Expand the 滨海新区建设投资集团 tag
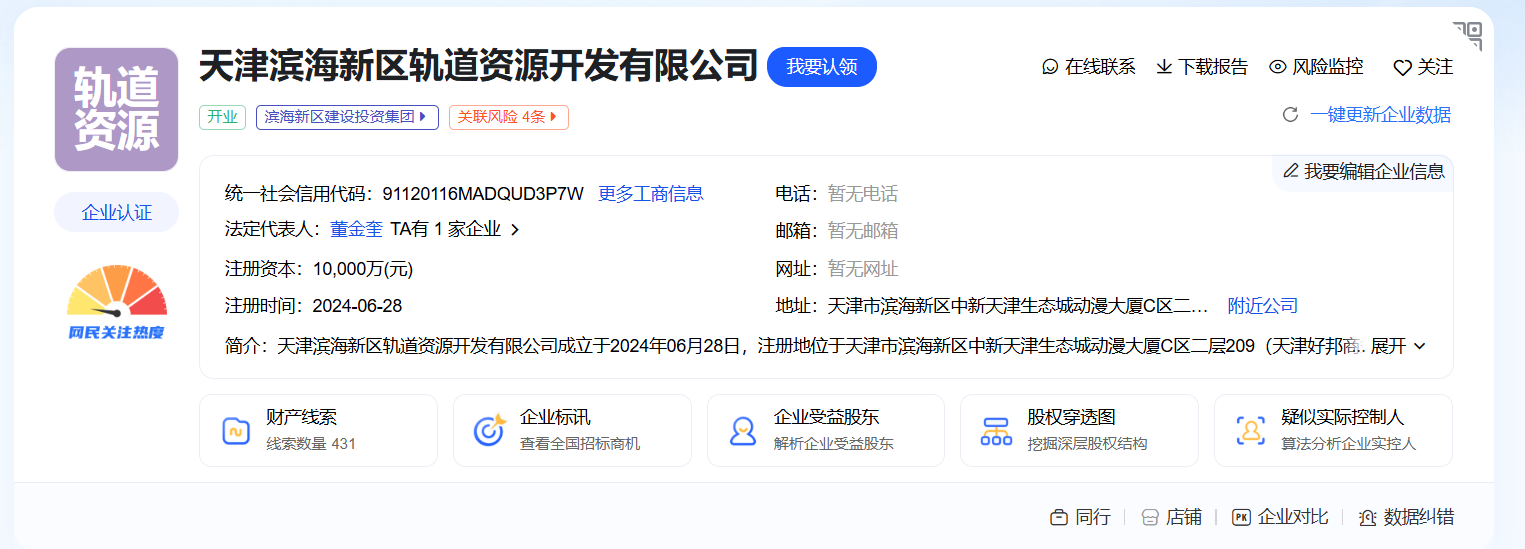This screenshot has width=1525, height=549. [x=347, y=117]
